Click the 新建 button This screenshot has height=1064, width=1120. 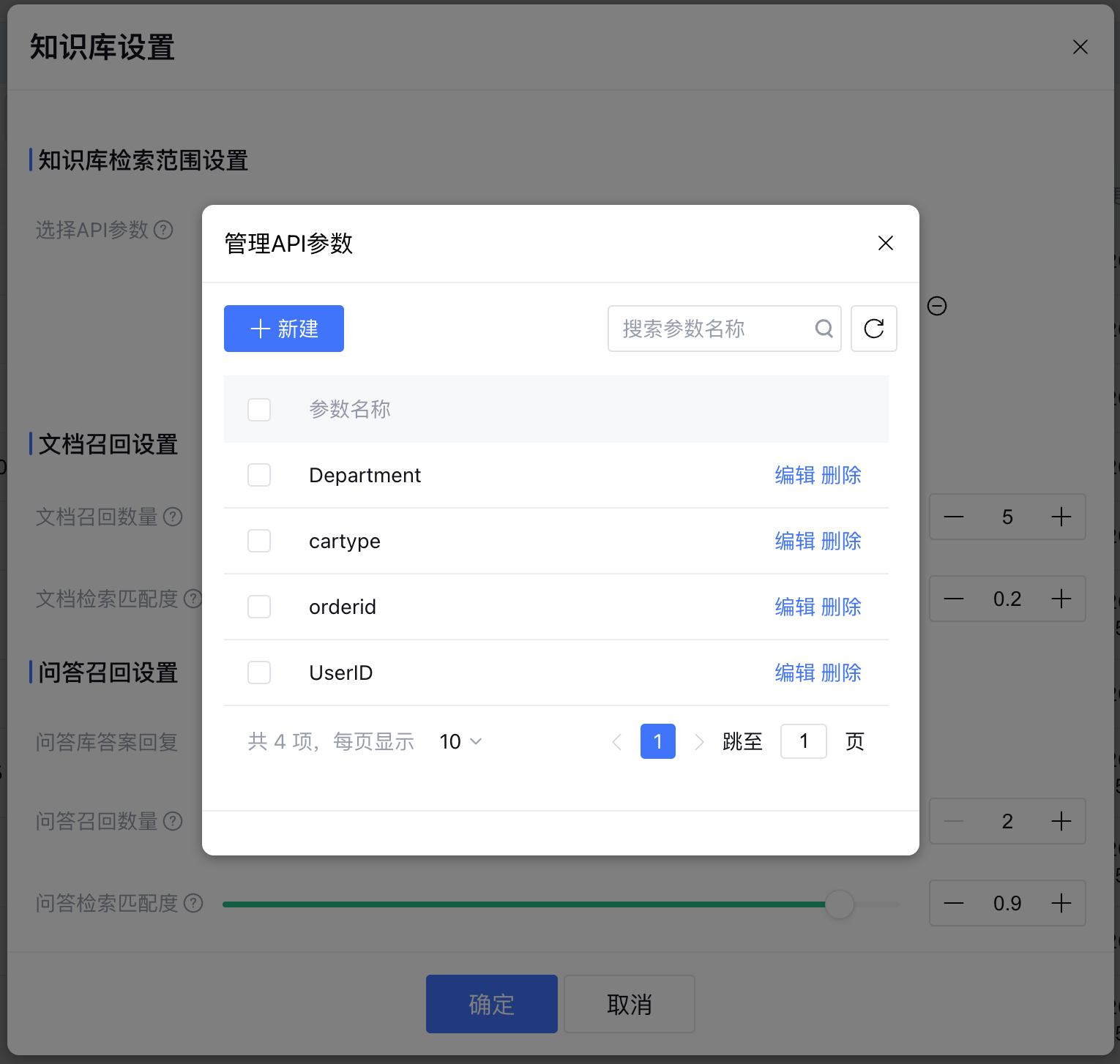coord(284,329)
